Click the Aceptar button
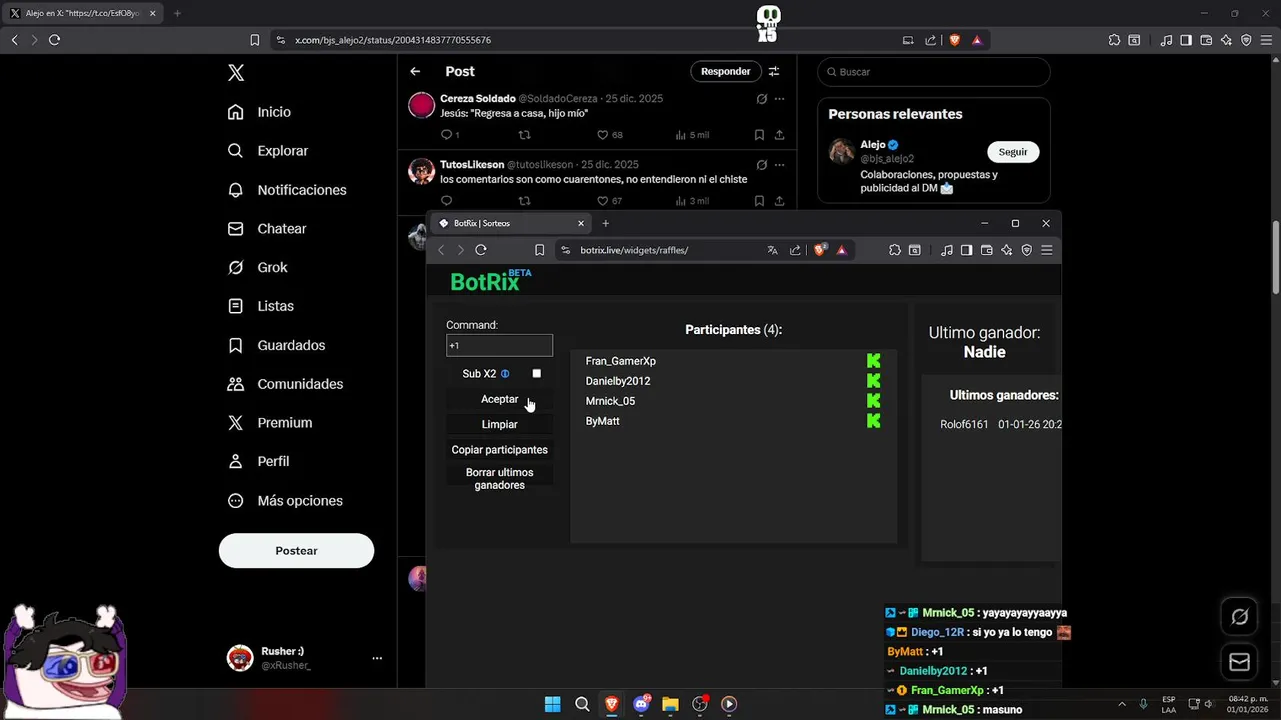 click(499, 399)
